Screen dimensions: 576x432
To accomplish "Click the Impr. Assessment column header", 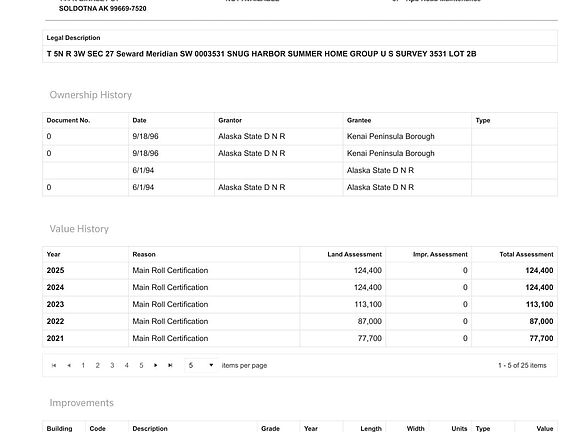I will [440, 255].
